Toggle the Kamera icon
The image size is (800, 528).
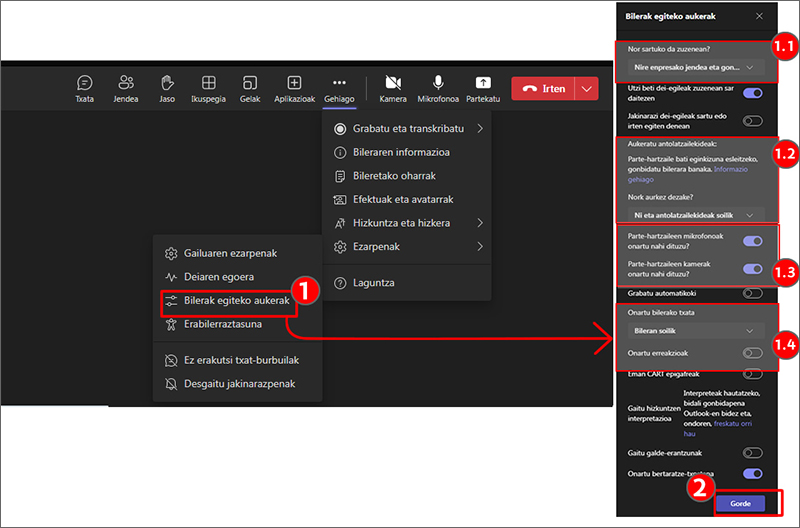(x=392, y=84)
